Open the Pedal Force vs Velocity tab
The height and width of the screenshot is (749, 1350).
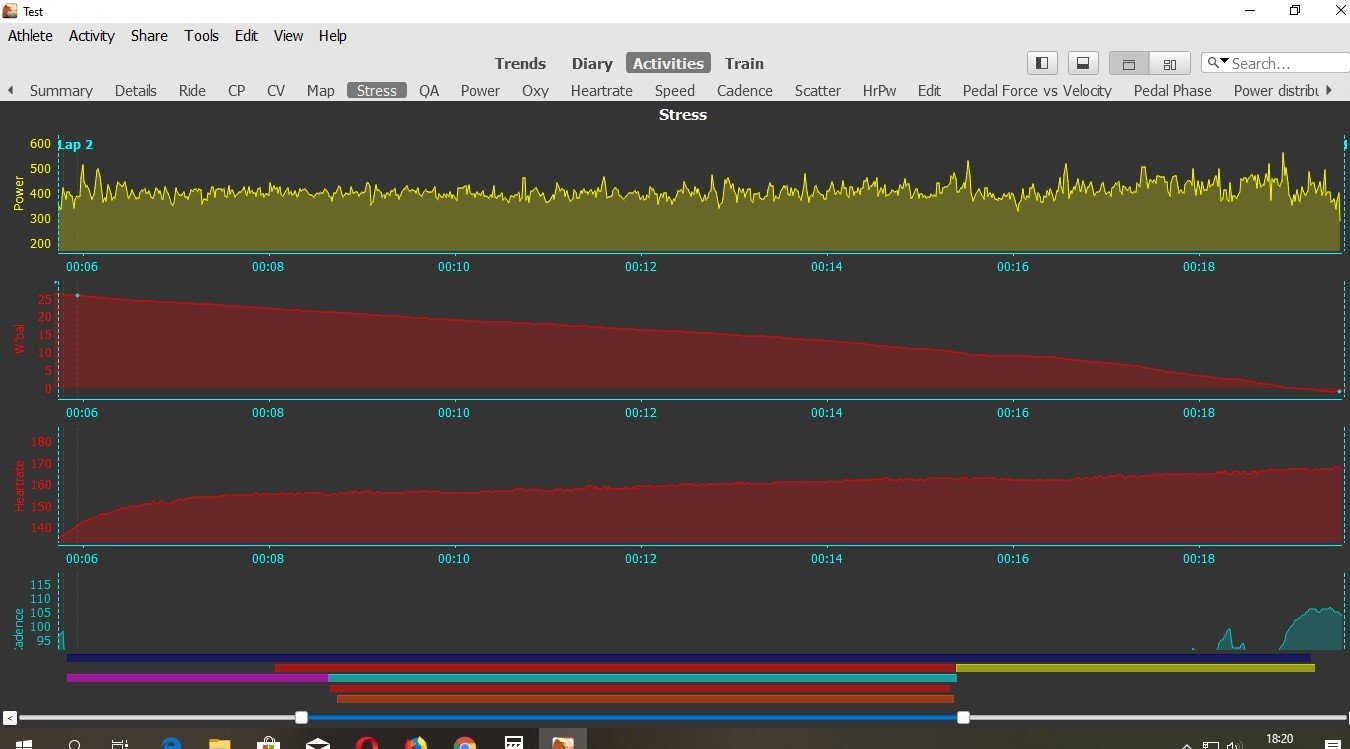click(1036, 90)
